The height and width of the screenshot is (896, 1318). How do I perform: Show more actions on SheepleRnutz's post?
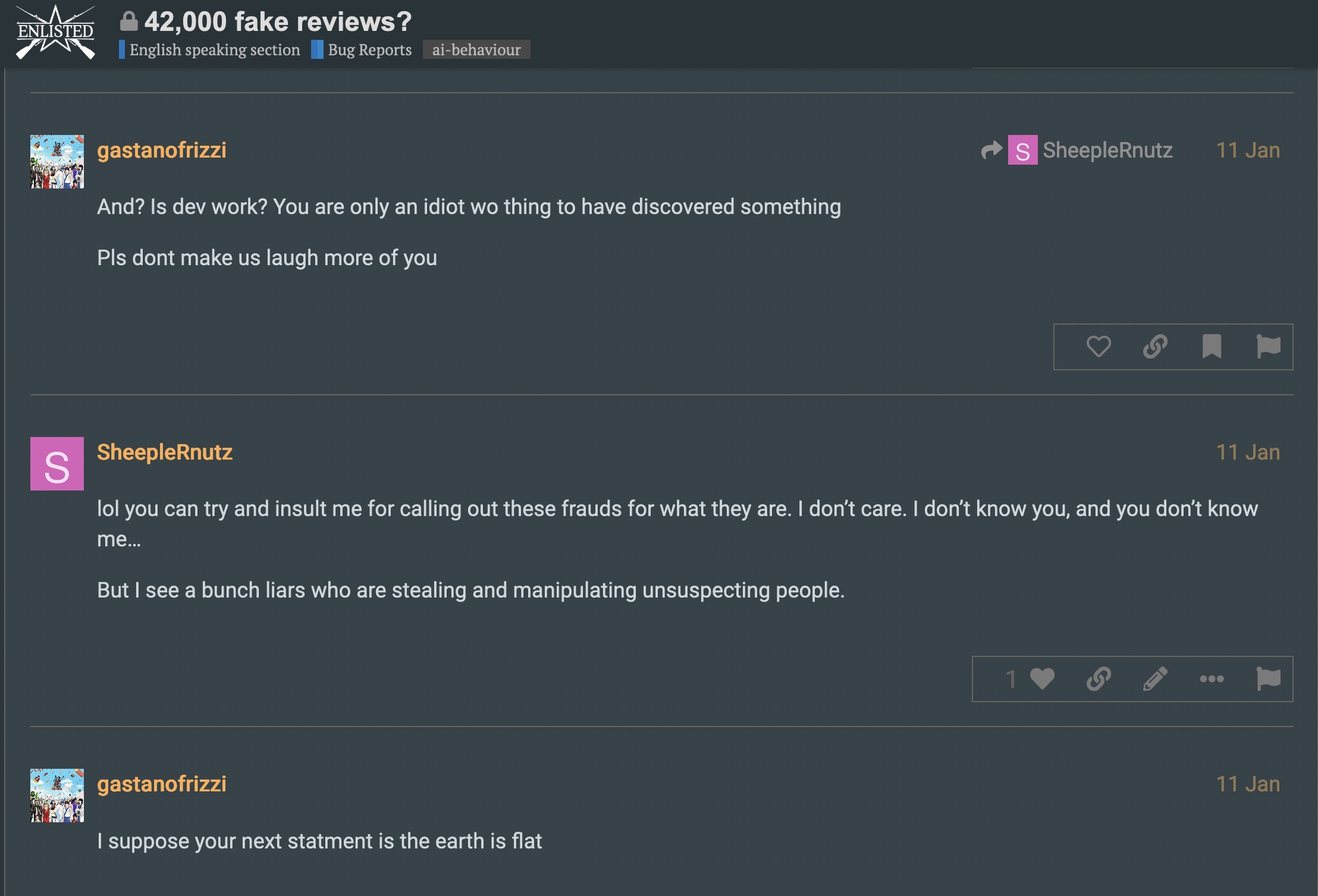[1212, 678]
